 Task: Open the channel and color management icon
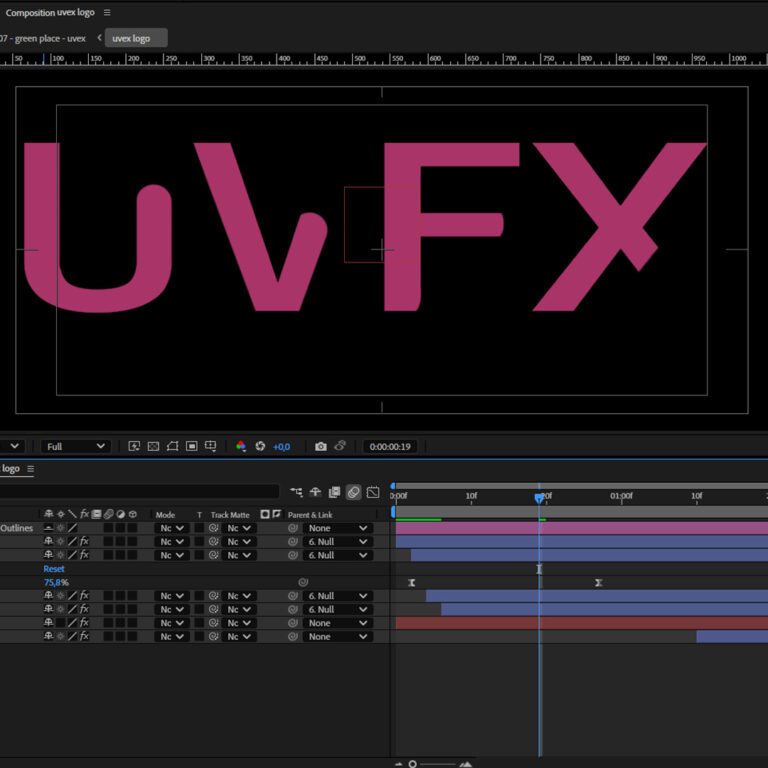241,446
